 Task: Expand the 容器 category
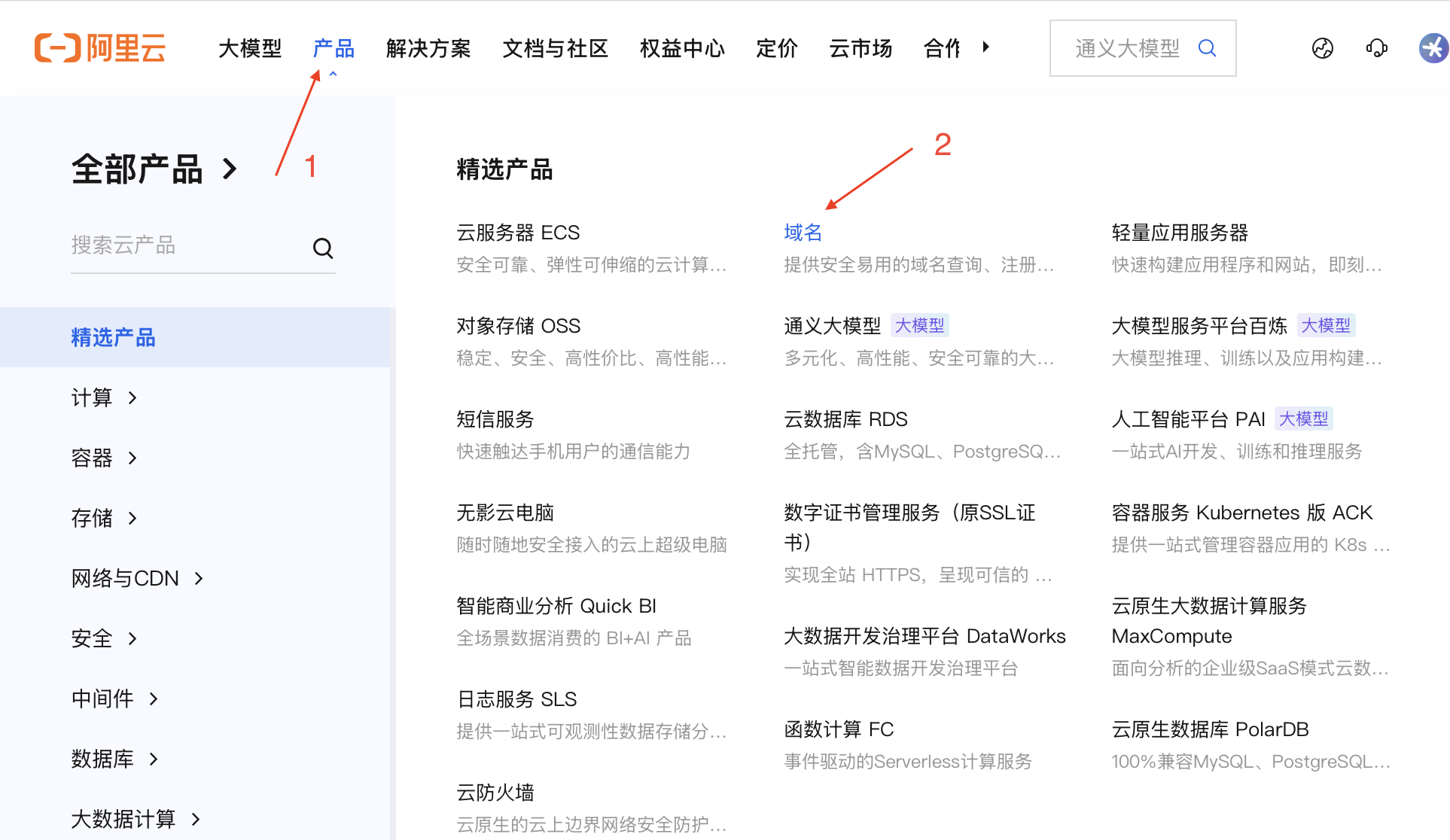pyautogui.click(x=105, y=458)
